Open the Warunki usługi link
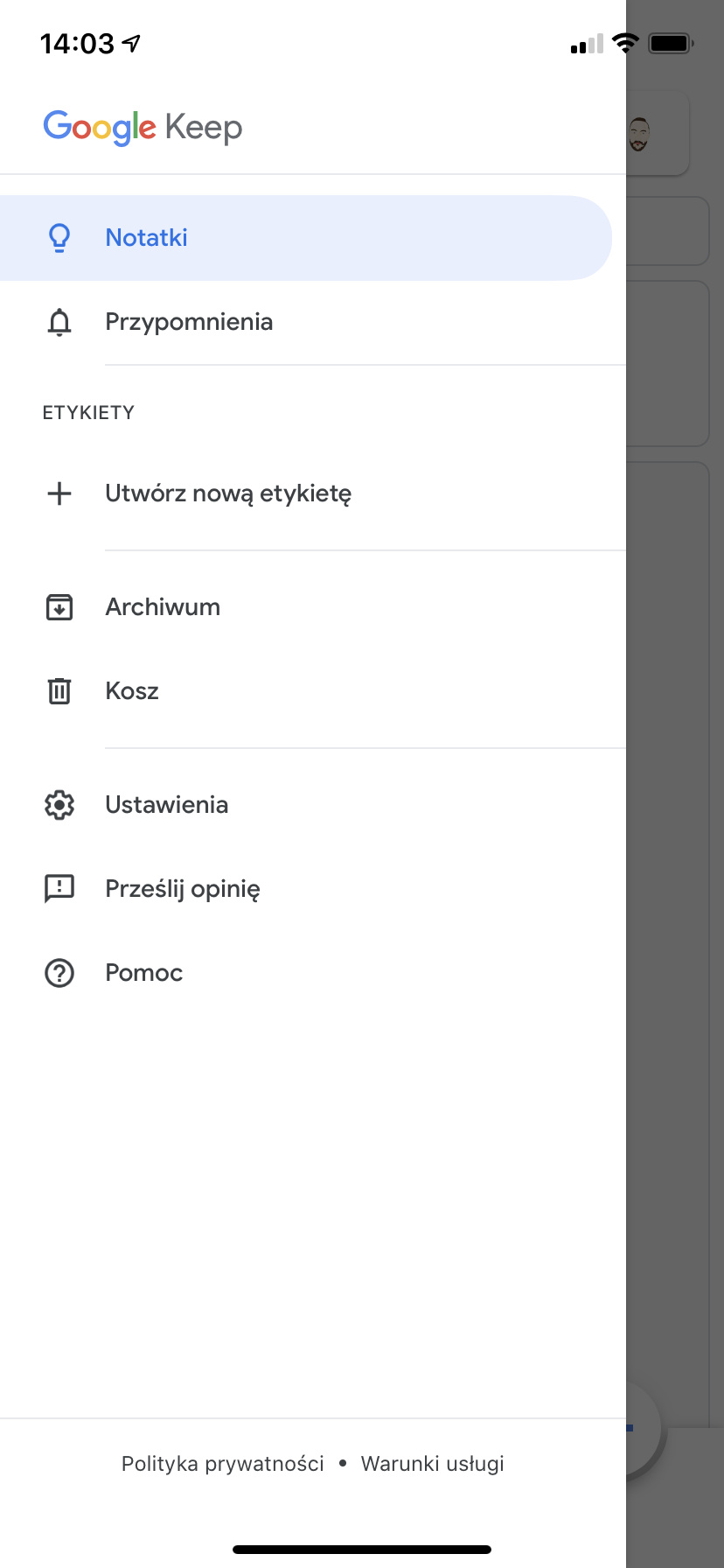The image size is (724, 1568). [433, 1464]
